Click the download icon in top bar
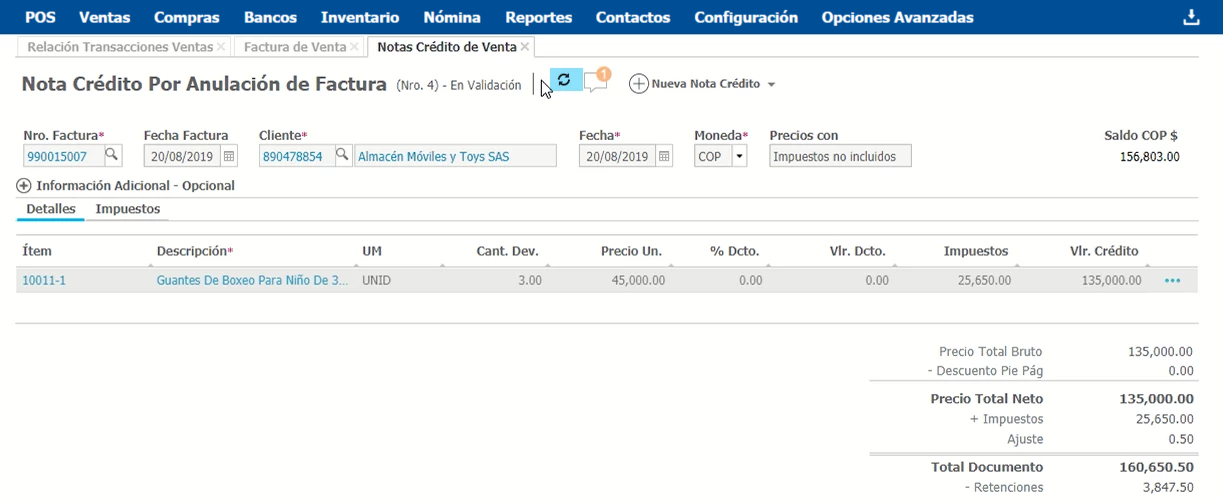The image size is (1223, 502). click(x=1190, y=17)
